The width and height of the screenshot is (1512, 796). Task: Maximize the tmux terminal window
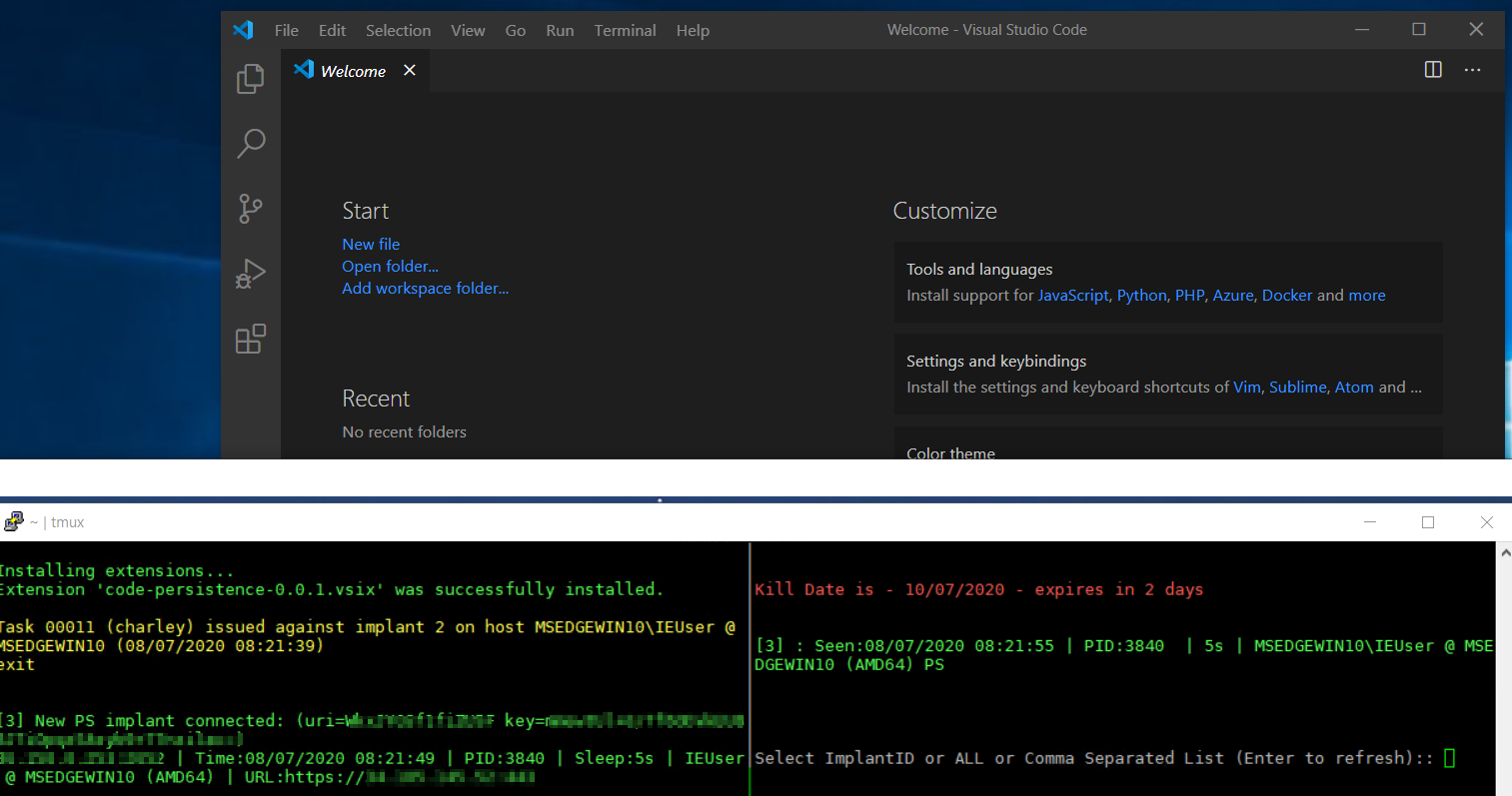(1428, 521)
